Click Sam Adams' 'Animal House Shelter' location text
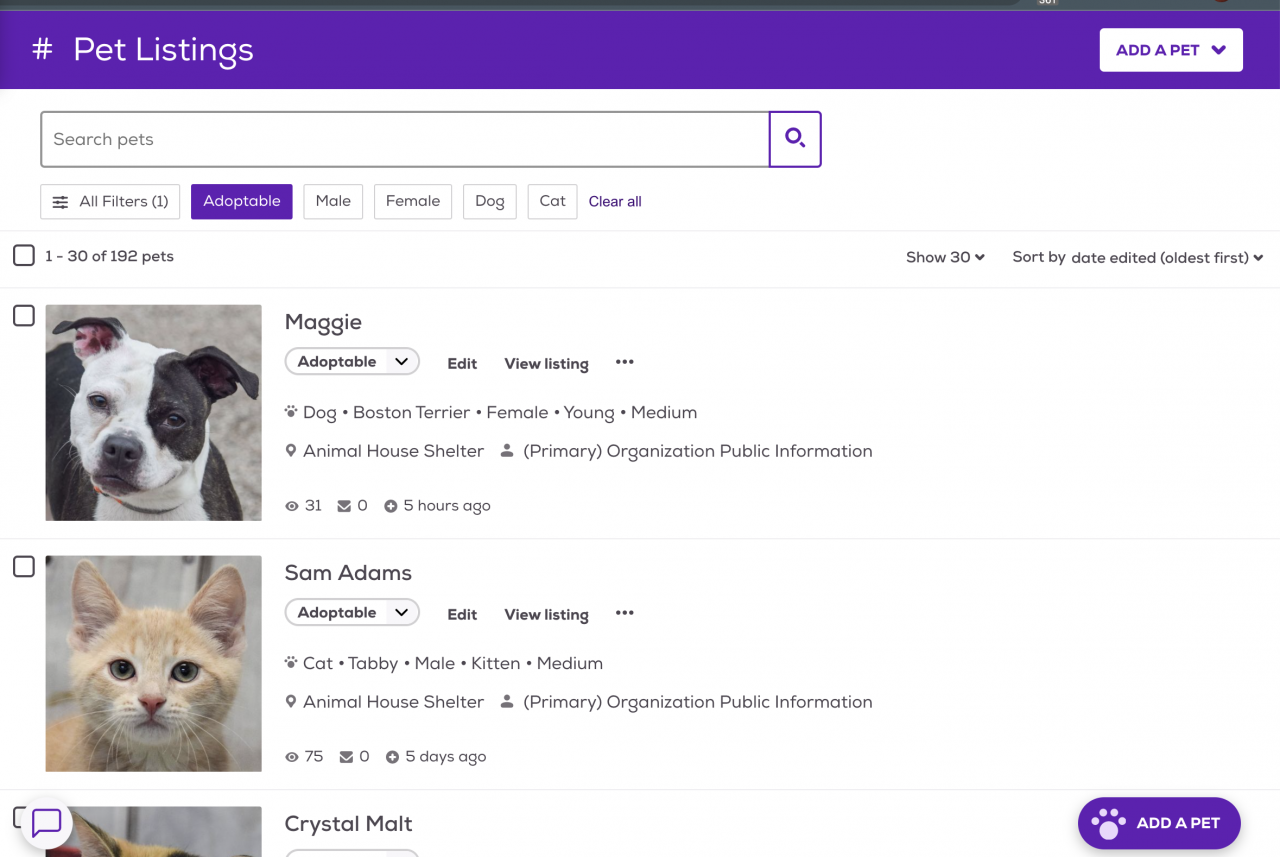 pos(393,702)
